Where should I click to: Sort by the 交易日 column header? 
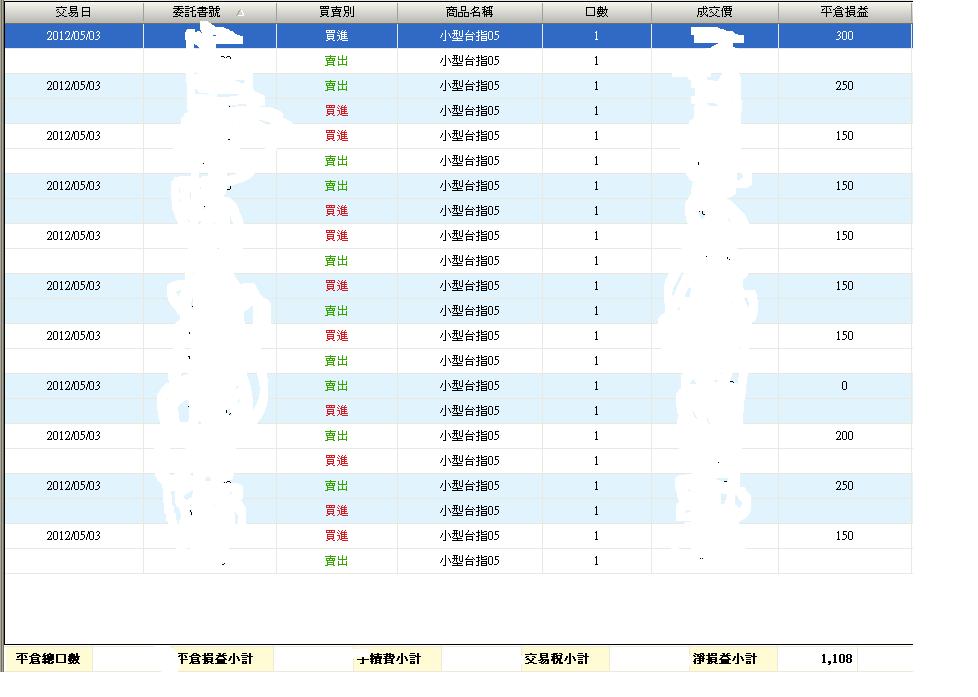(x=74, y=12)
